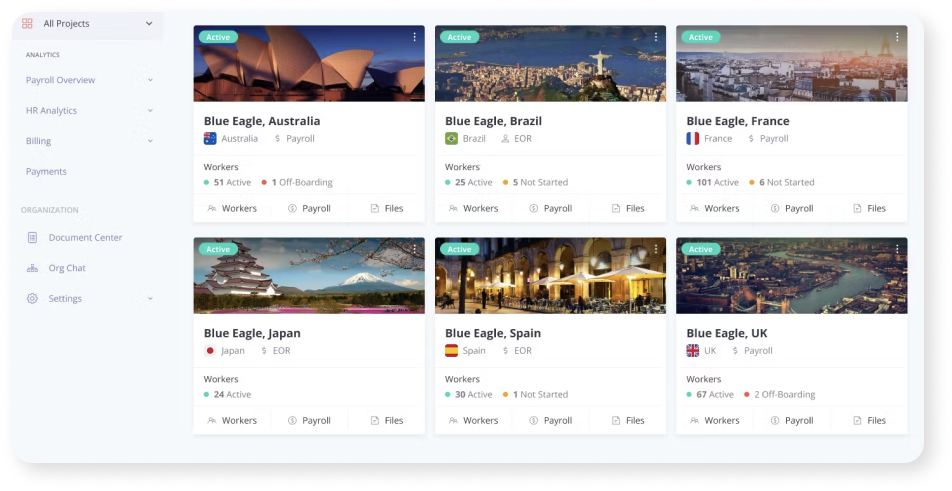This screenshot has height=491, width=952.
Task: Click kebab menu on Blue Eagle, France card
Action: click(897, 37)
